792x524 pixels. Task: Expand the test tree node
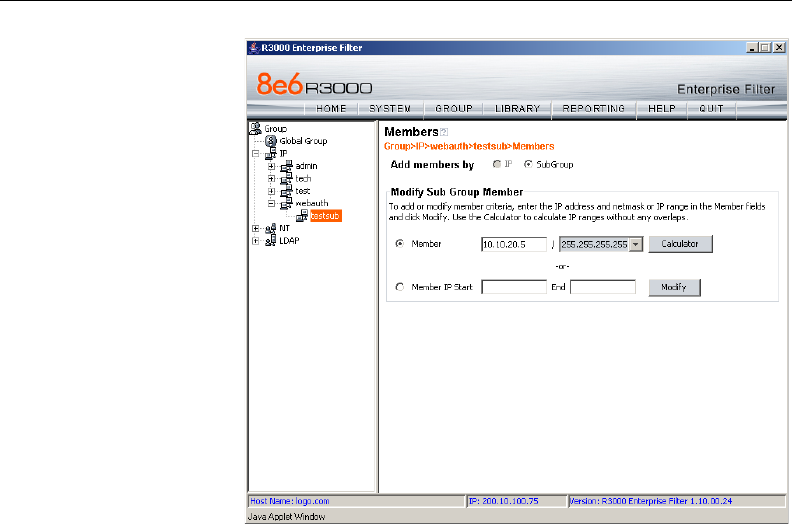272,191
